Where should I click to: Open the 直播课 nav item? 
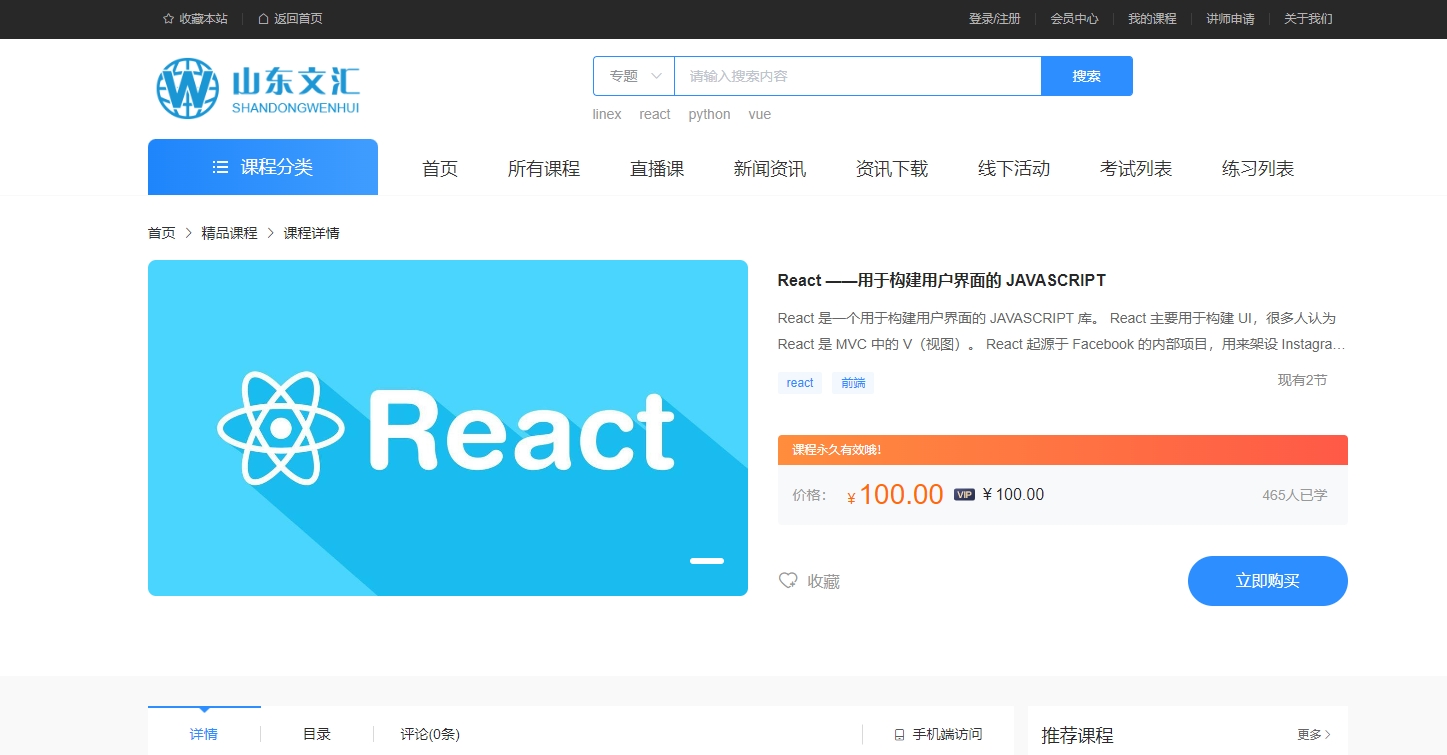point(657,169)
